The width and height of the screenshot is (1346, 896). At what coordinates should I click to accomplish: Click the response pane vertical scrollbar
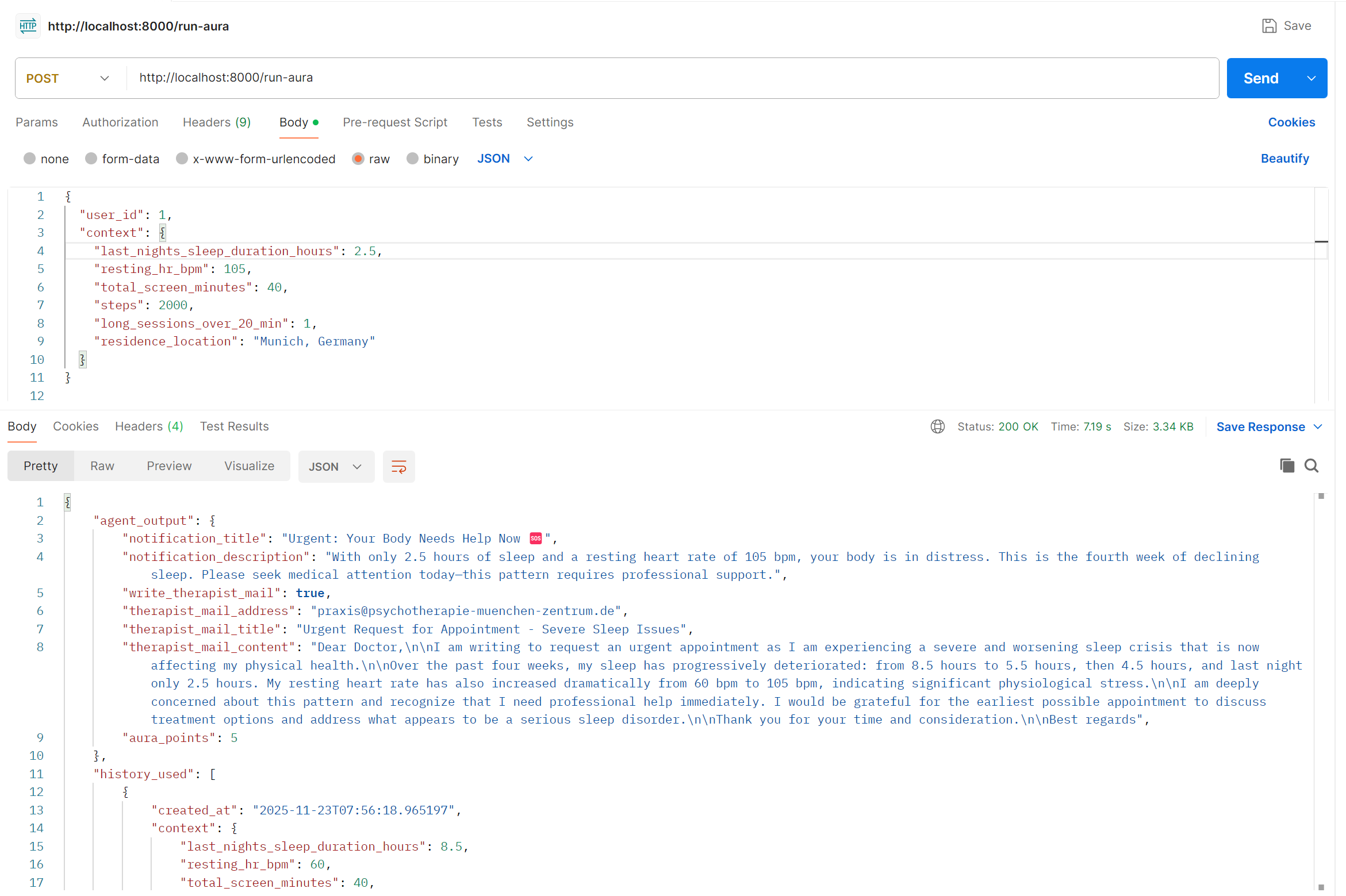click(1321, 690)
